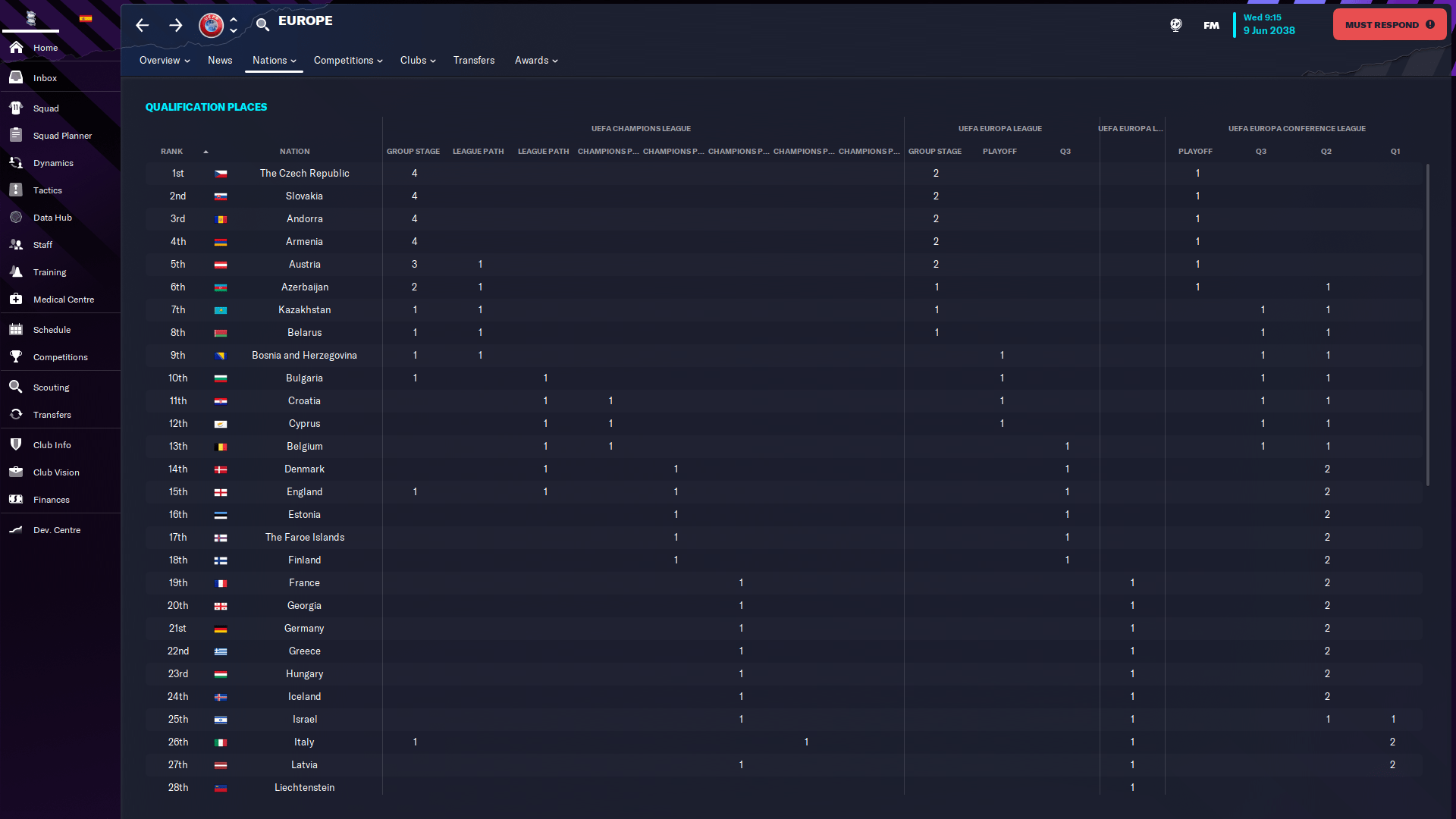Switch to the News tab

220,61
